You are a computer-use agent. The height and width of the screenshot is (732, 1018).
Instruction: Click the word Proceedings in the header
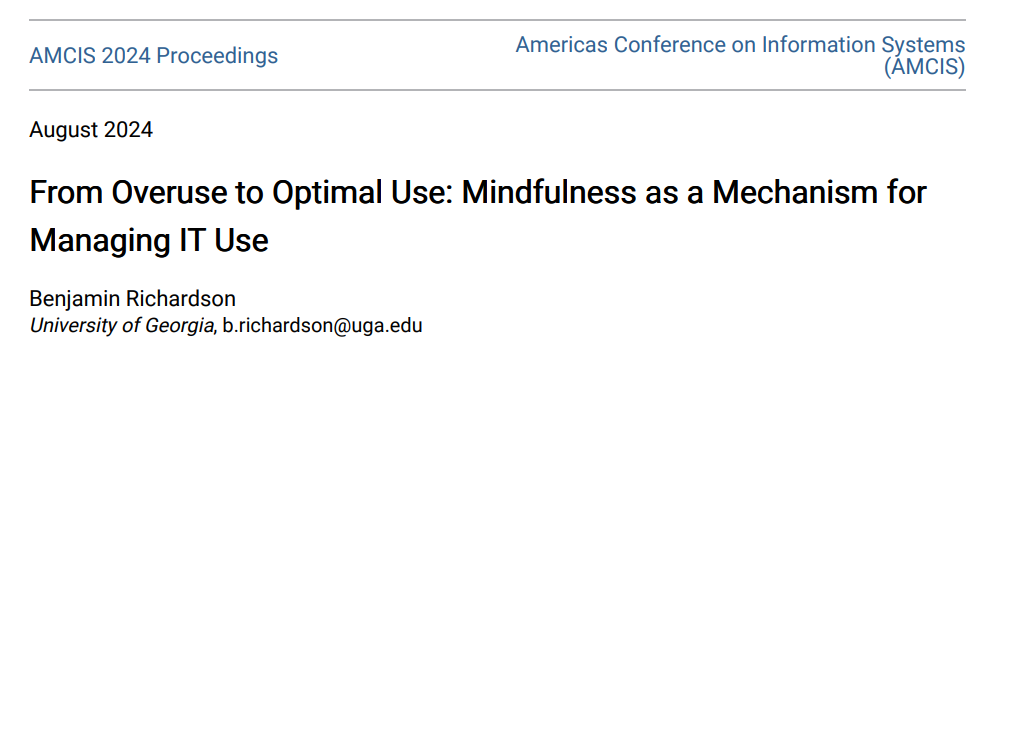(217, 56)
